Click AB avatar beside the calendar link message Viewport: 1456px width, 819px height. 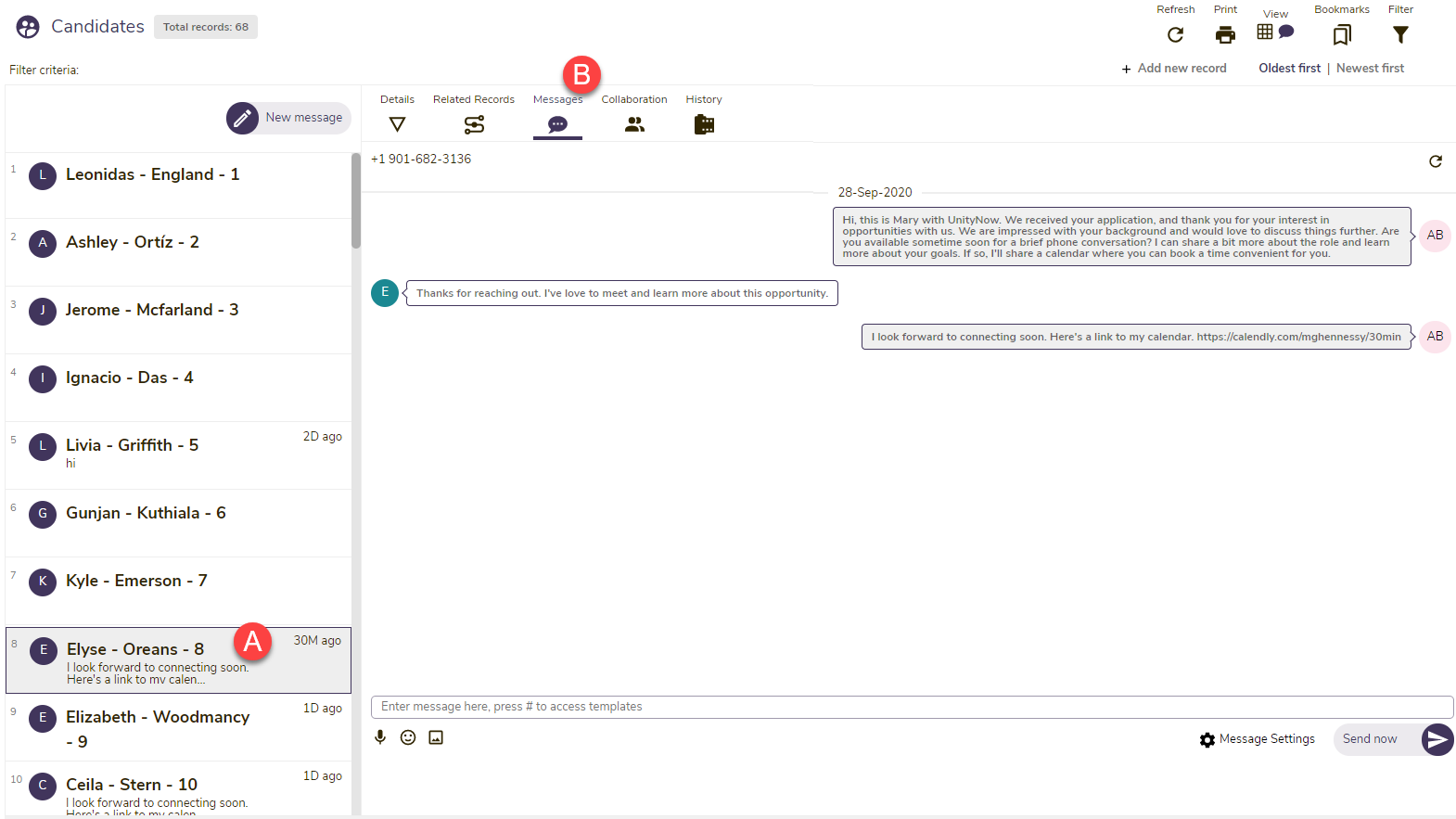pos(1435,337)
